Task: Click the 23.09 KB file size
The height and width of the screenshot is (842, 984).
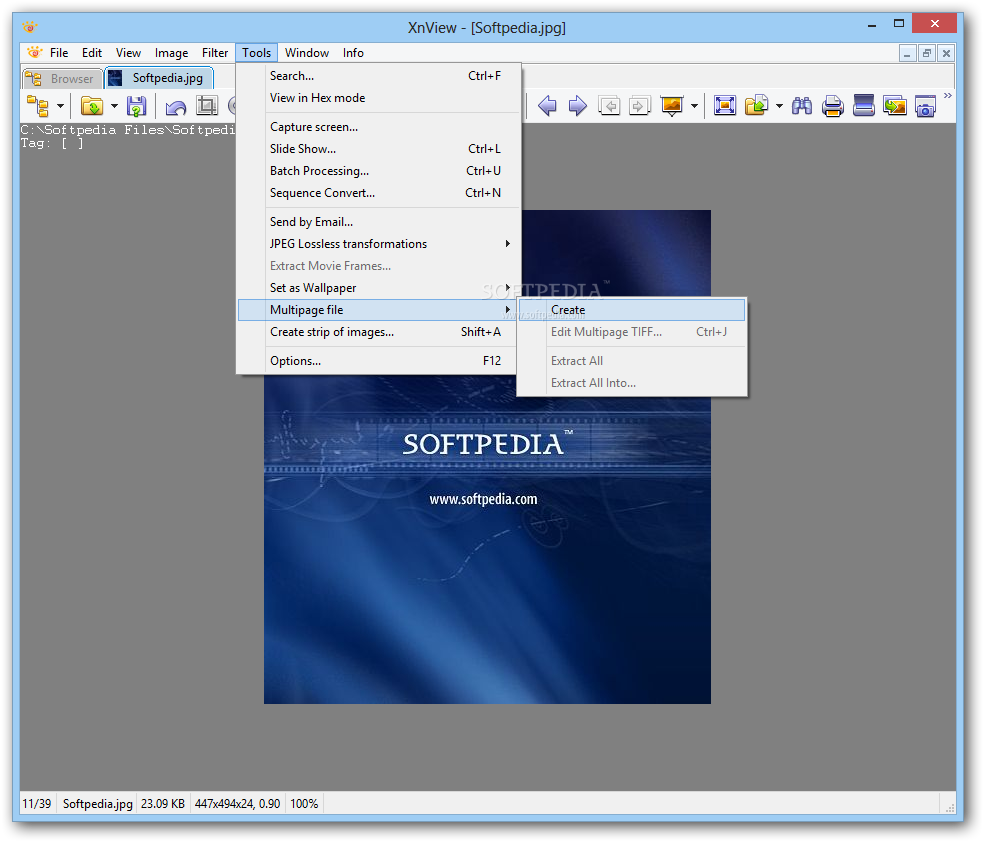Action: [x=163, y=804]
